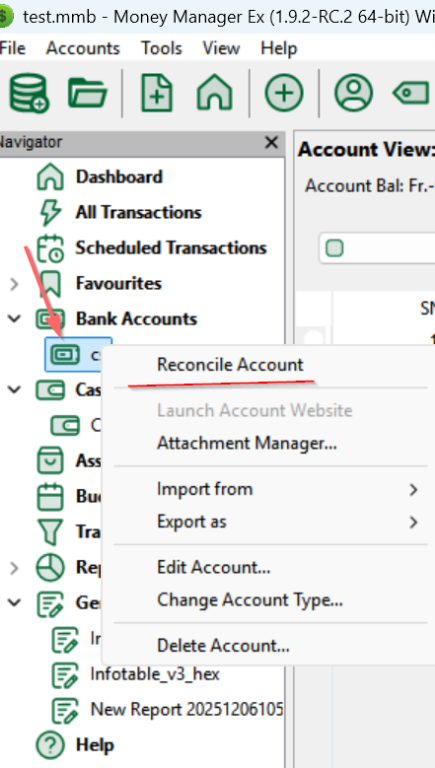This screenshot has width=435, height=768.
Task: Click the General Reports group icon
Action: (50, 603)
